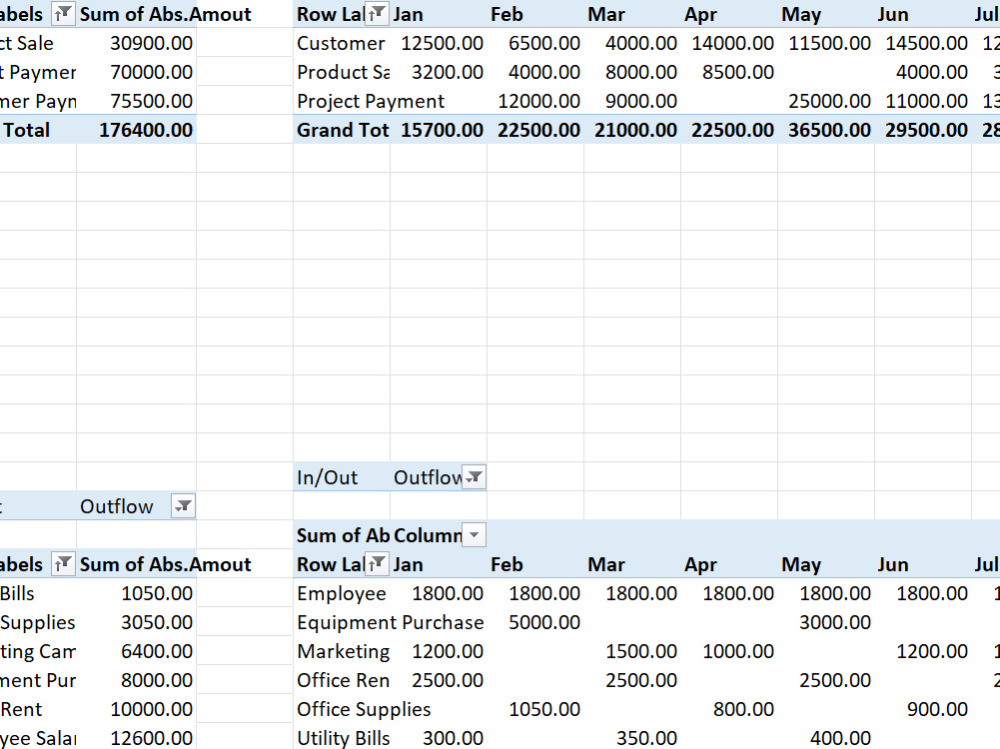Image resolution: width=1000 pixels, height=749 pixels.
Task: Click the 70000.00 amount cell
Action: click(136, 72)
